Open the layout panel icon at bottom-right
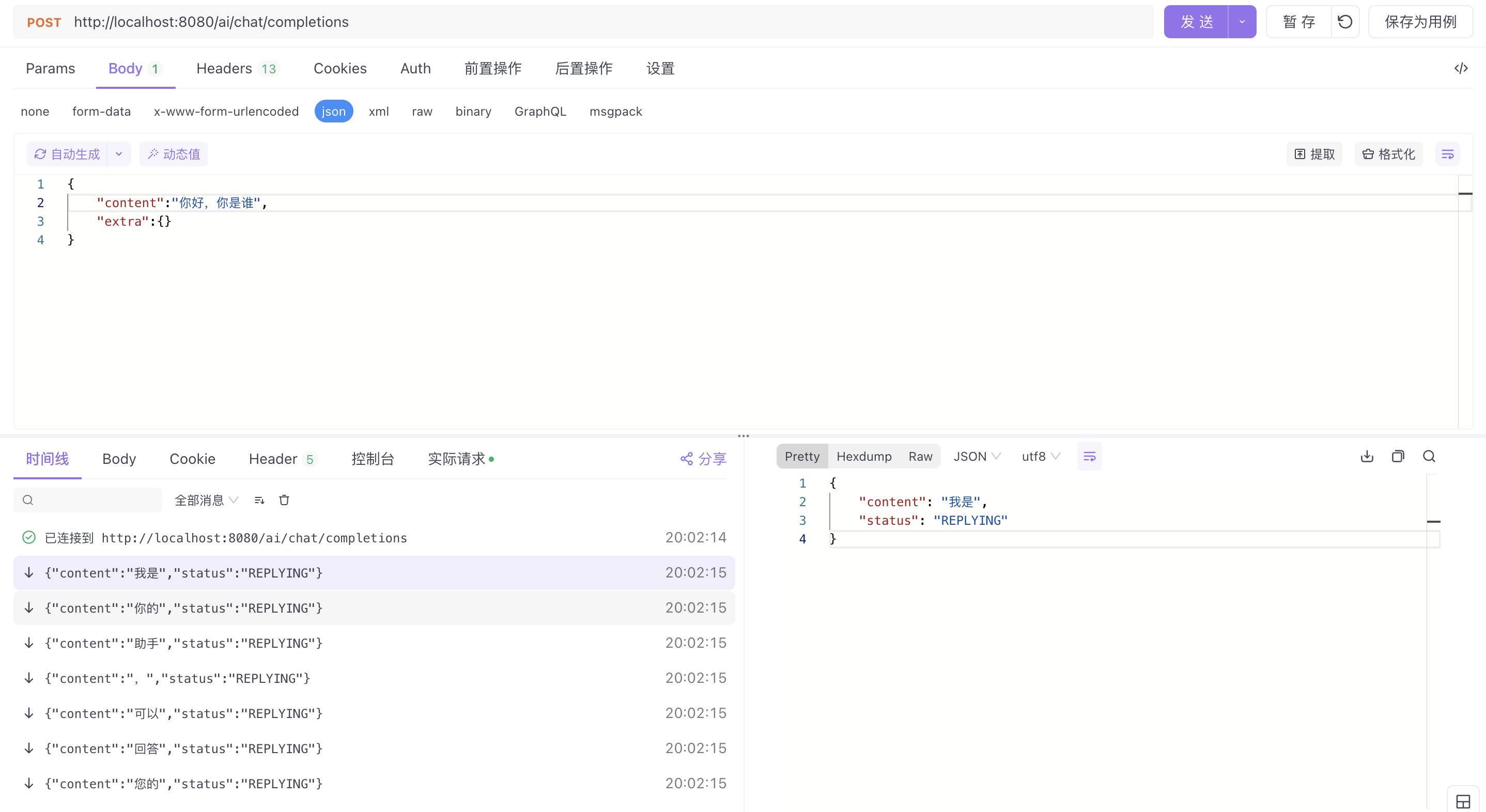The height and width of the screenshot is (812, 1486). tap(1463, 801)
